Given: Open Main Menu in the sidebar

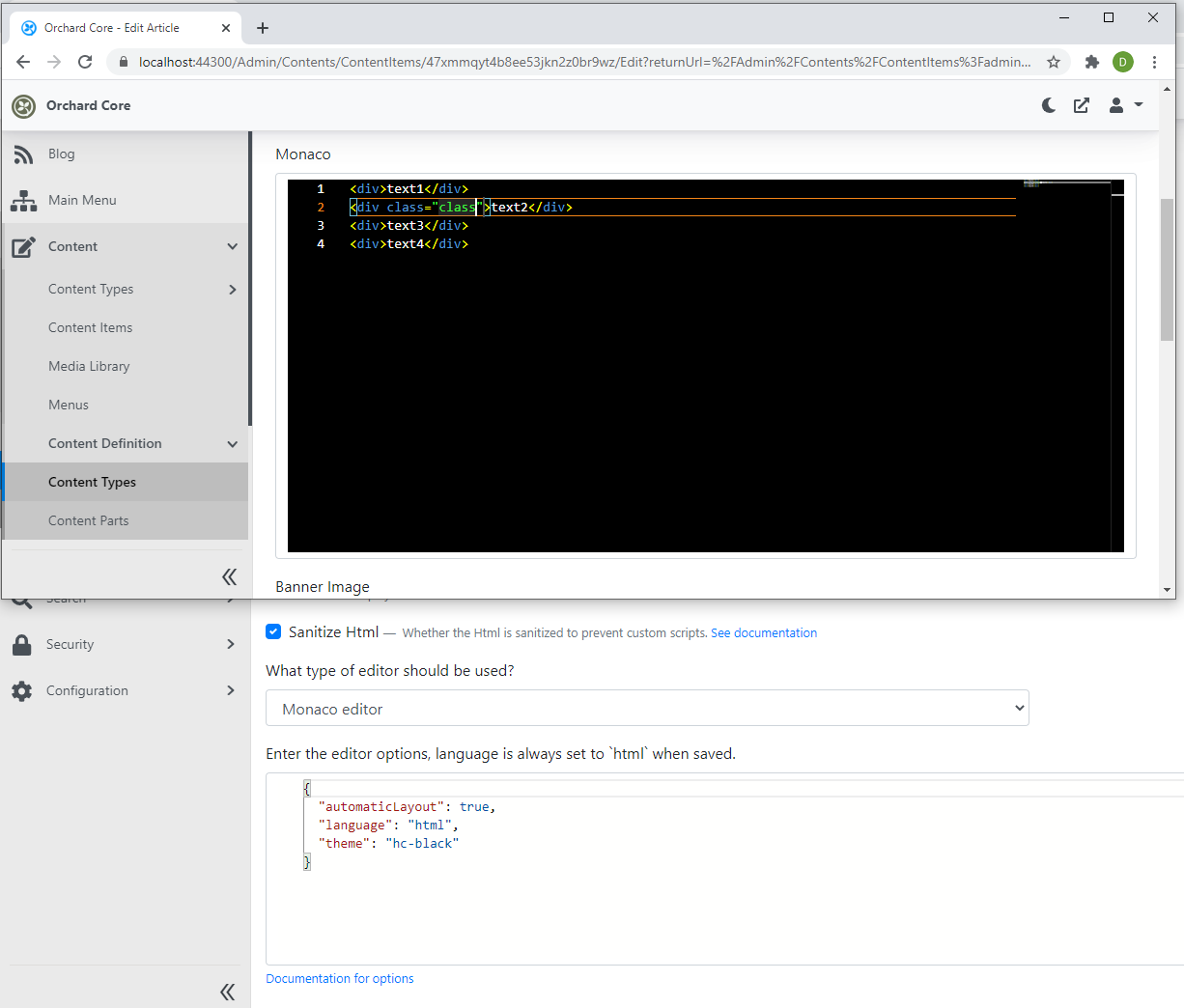Looking at the screenshot, I should click(82, 201).
